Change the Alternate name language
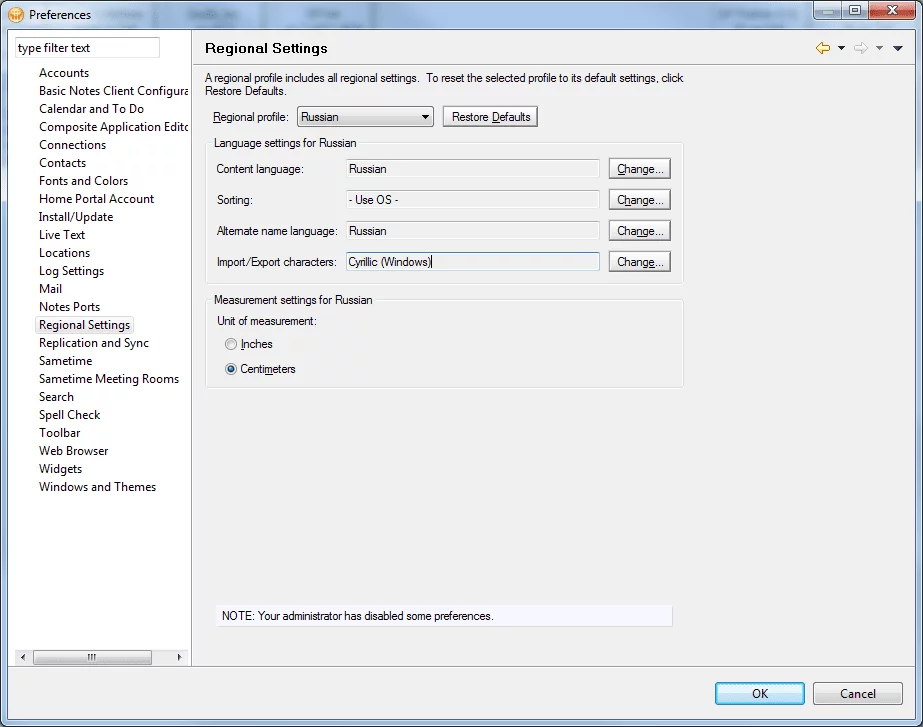The image size is (923, 727). tap(639, 231)
